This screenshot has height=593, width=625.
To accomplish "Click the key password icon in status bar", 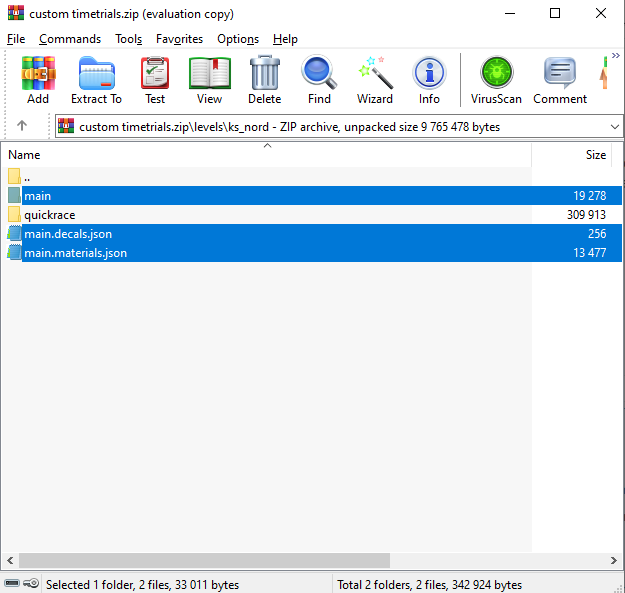I will [x=31, y=583].
